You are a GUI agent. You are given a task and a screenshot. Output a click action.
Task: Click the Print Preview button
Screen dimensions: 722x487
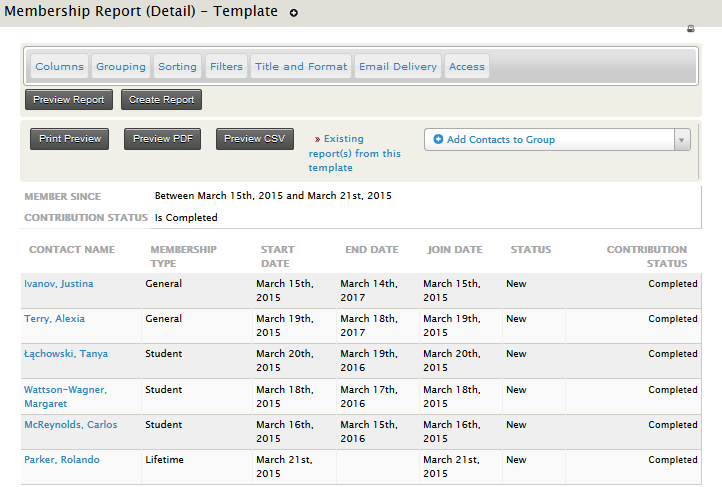click(x=70, y=139)
